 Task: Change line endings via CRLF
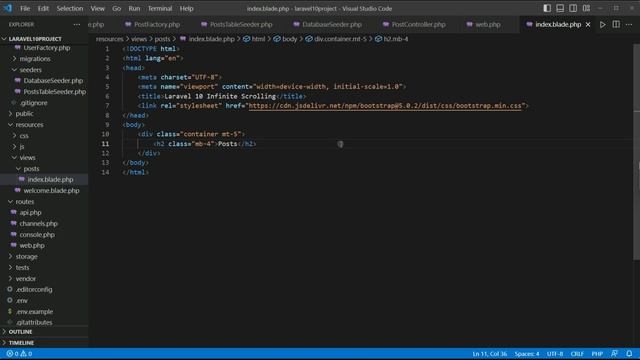click(577, 353)
